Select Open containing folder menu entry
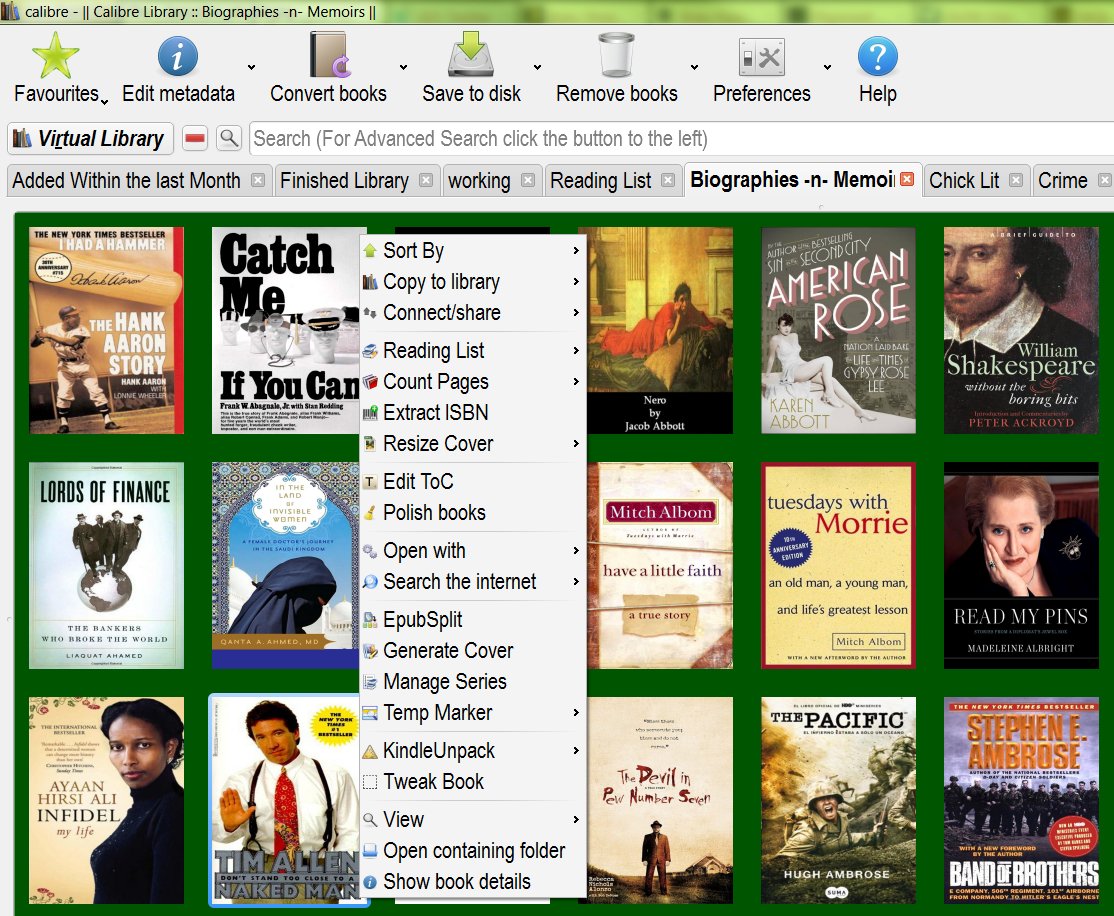This screenshot has height=916, width=1114. [x=474, y=850]
